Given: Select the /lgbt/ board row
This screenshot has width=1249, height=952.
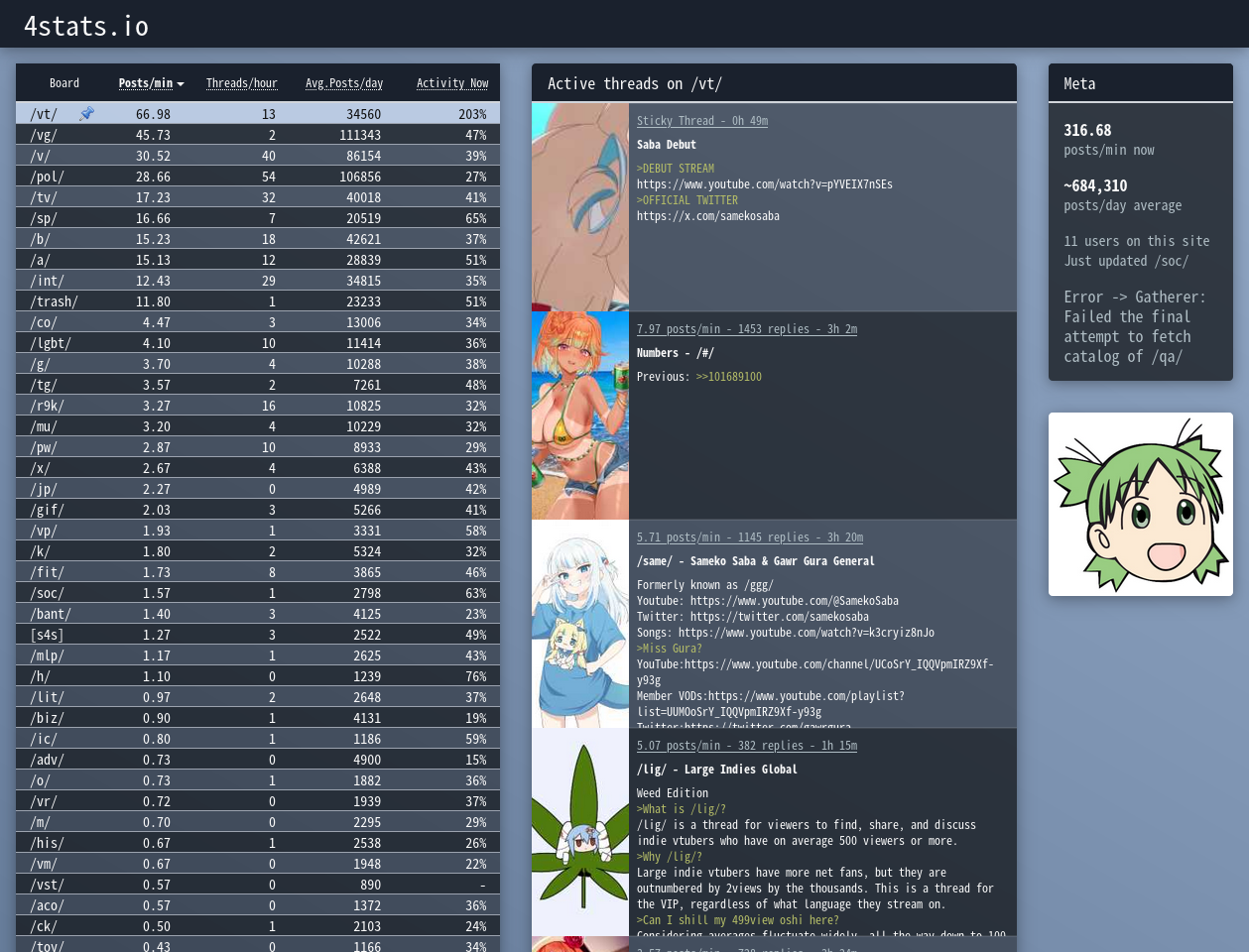Looking at the screenshot, I should 257,343.
